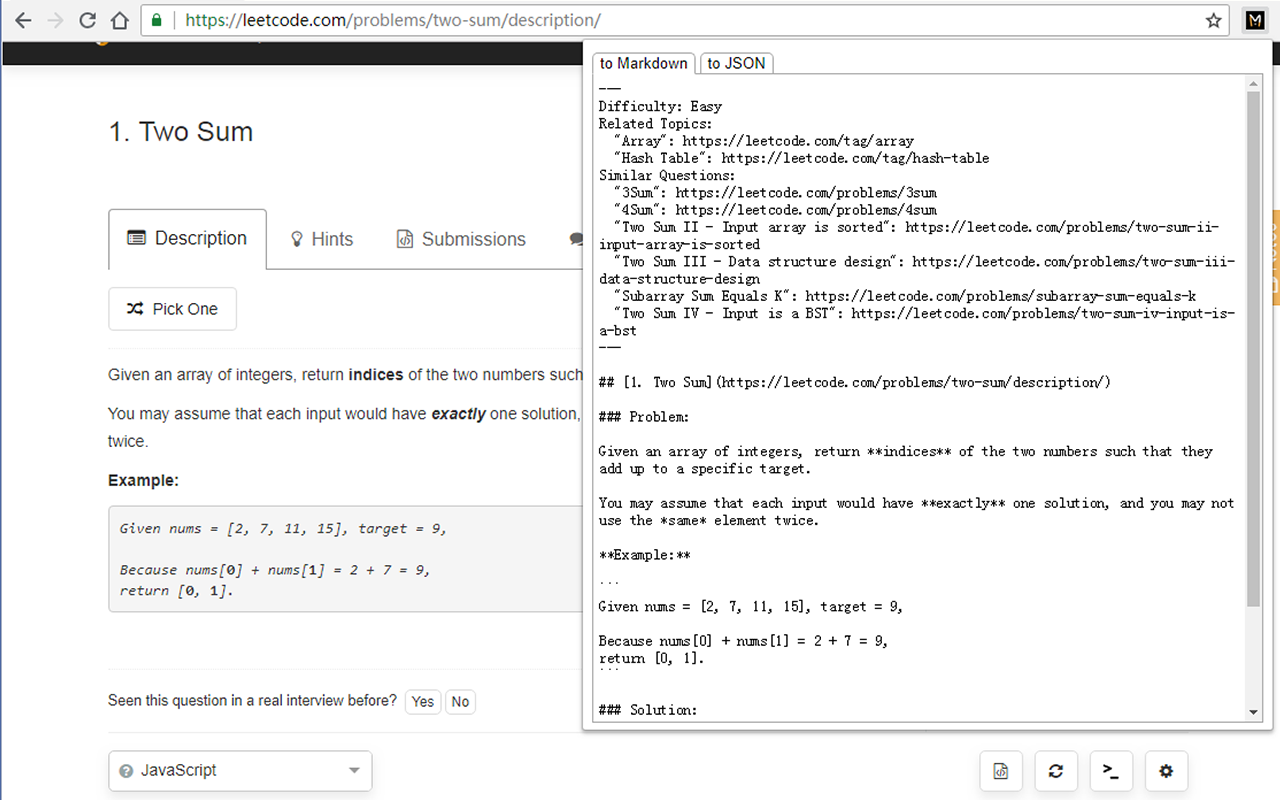Open the terminal console icon button
1280x800 pixels.
[x=1110, y=771]
